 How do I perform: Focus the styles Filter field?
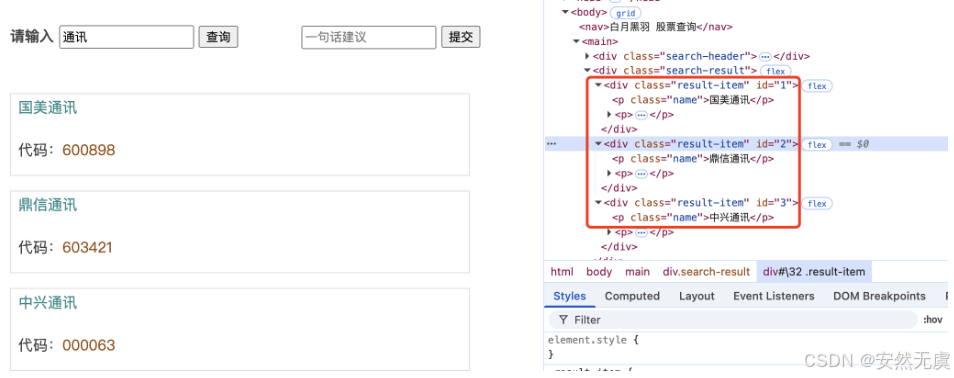click(733, 320)
